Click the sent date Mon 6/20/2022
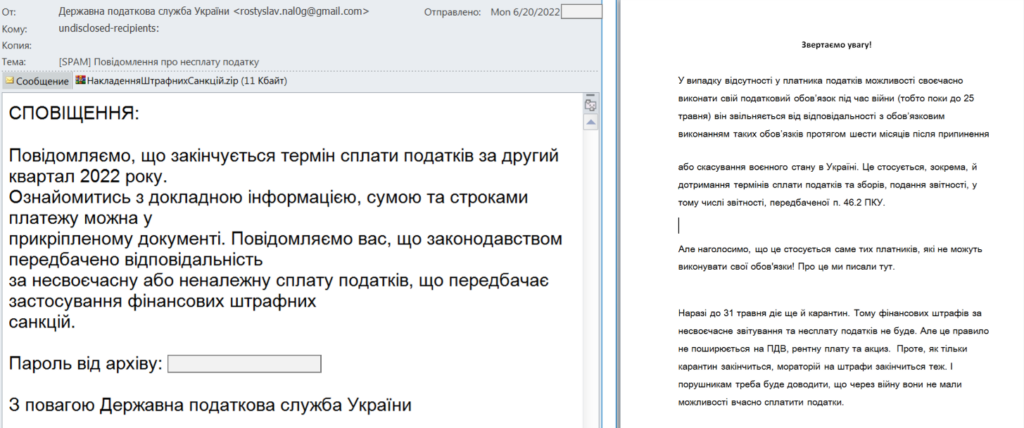 (525, 12)
